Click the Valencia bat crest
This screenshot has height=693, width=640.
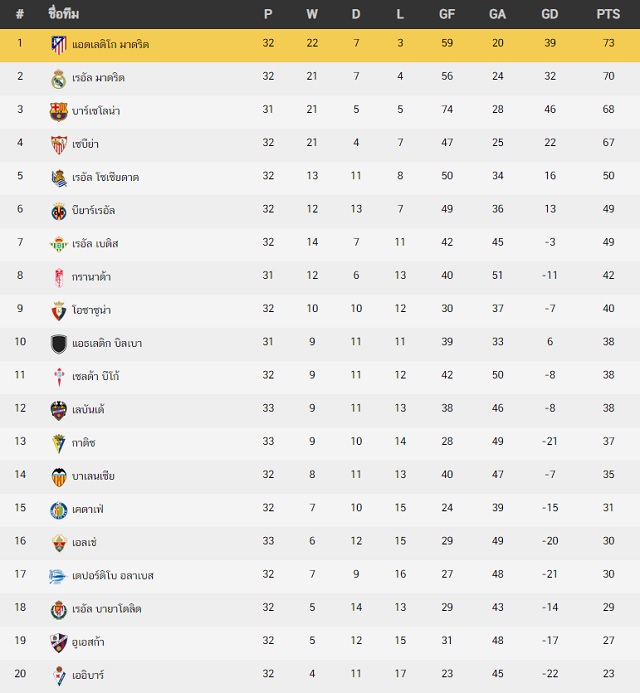[x=58, y=477]
